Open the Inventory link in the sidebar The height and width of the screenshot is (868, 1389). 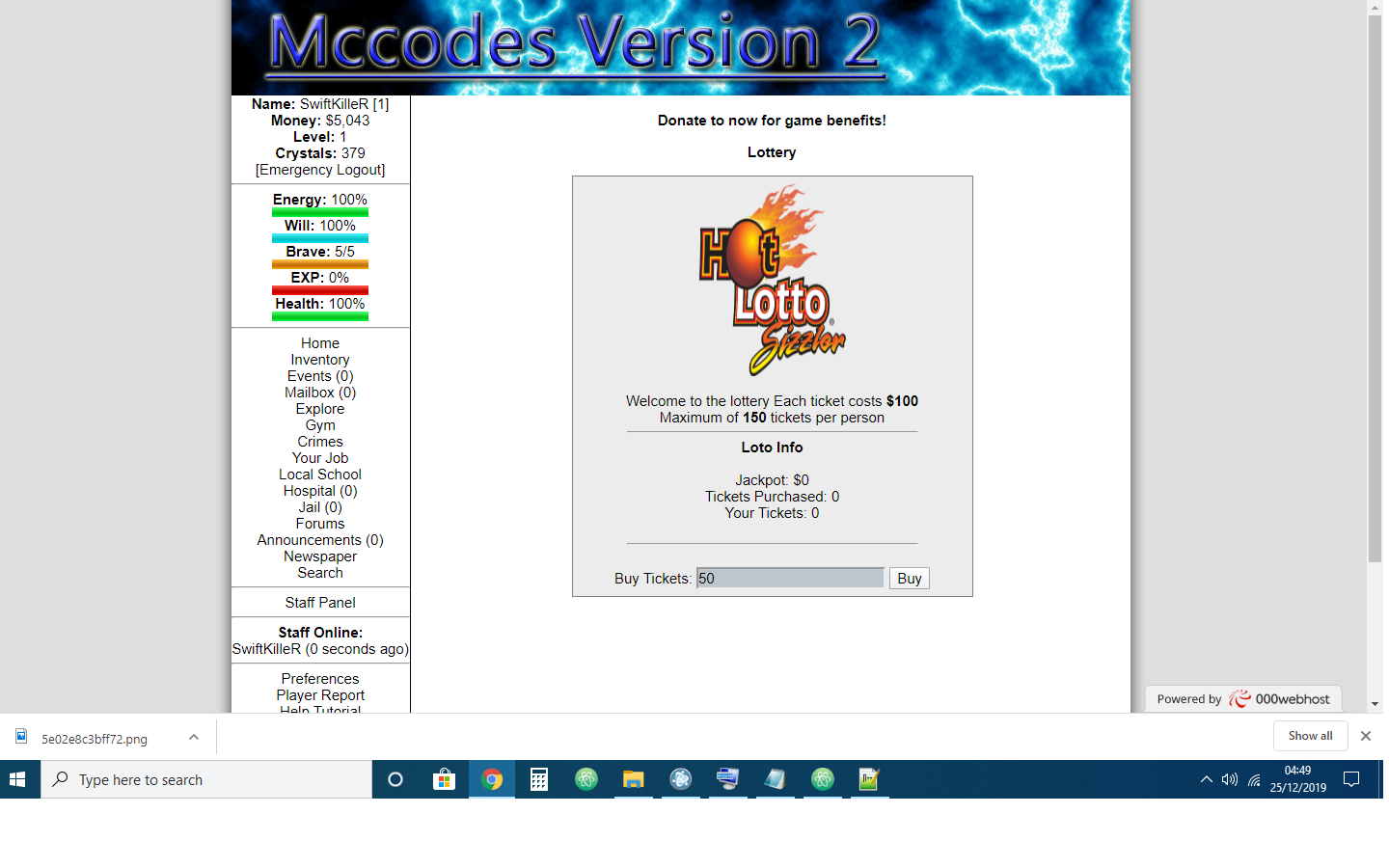320,360
